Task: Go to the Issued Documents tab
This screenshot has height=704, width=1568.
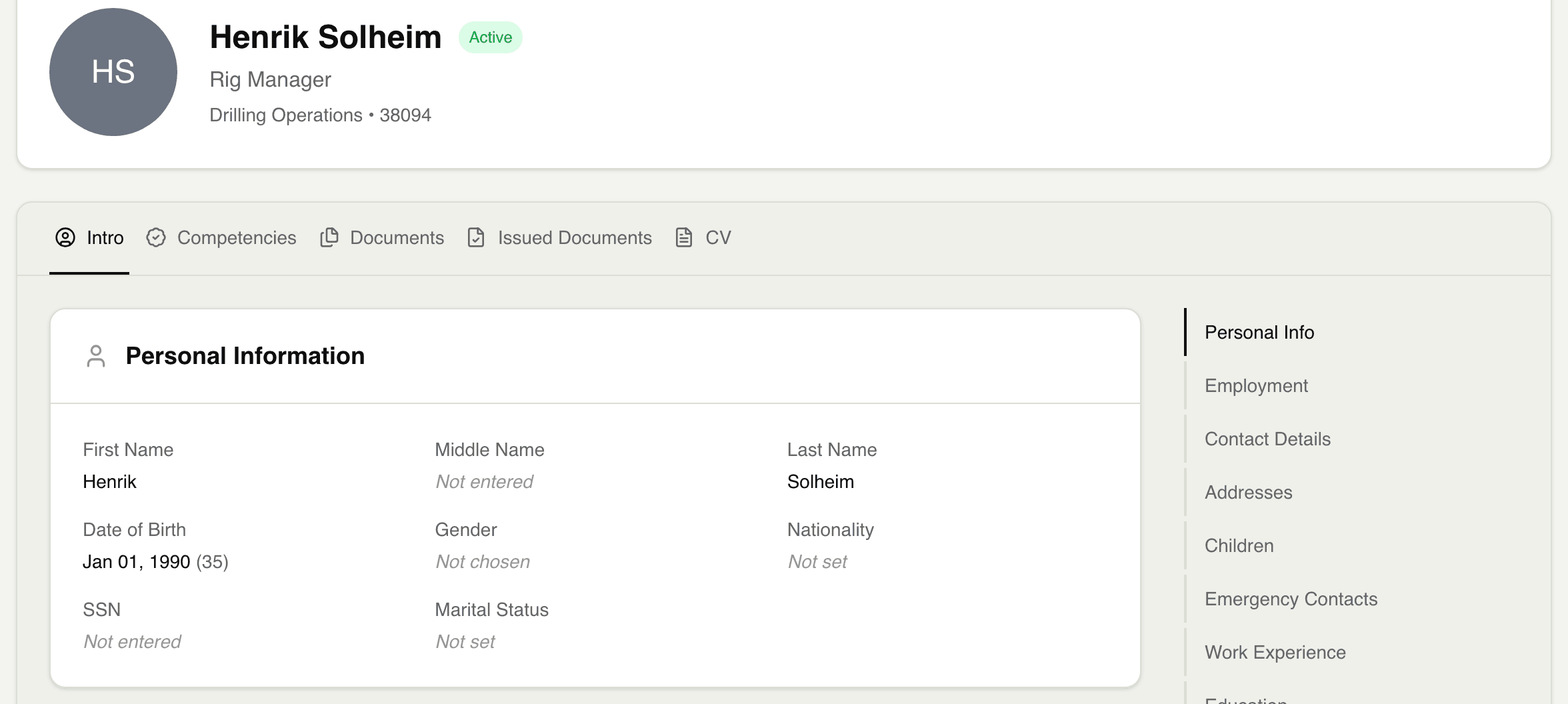Action: click(x=559, y=238)
